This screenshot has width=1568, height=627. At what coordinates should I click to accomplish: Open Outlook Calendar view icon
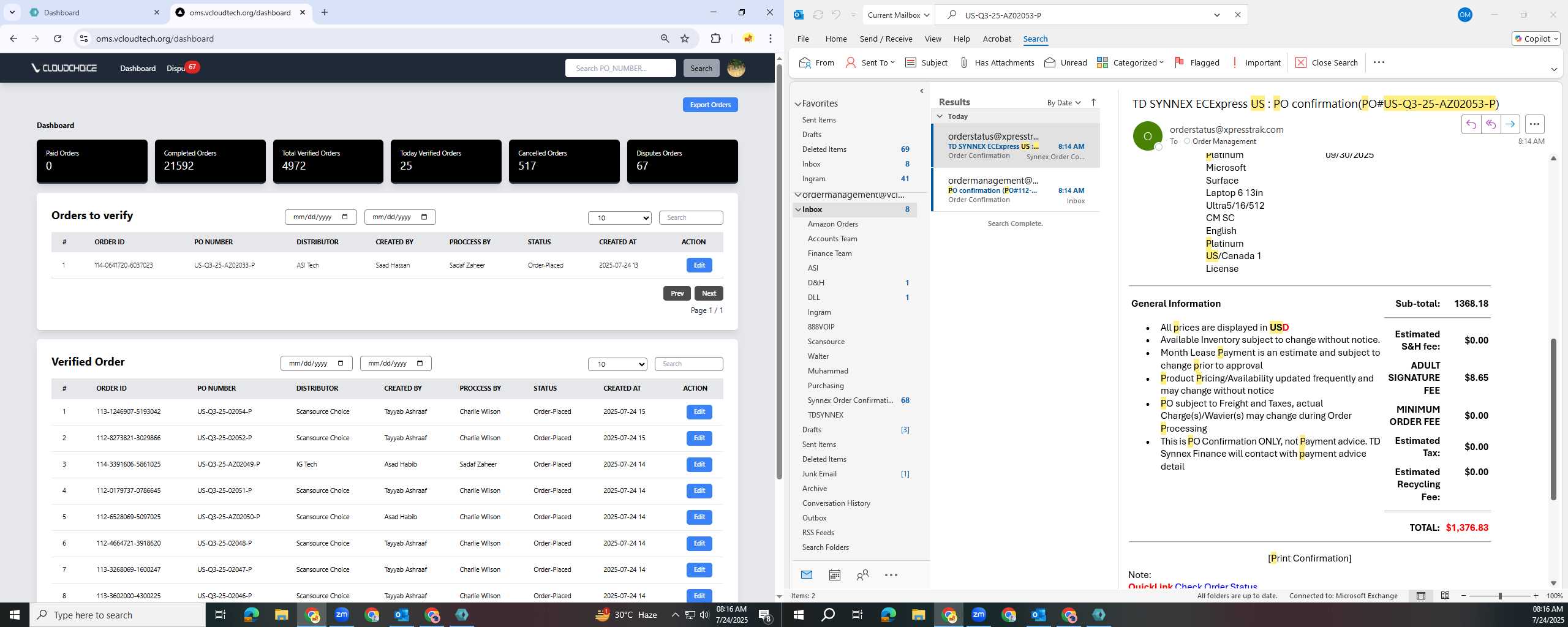pos(834,575)
